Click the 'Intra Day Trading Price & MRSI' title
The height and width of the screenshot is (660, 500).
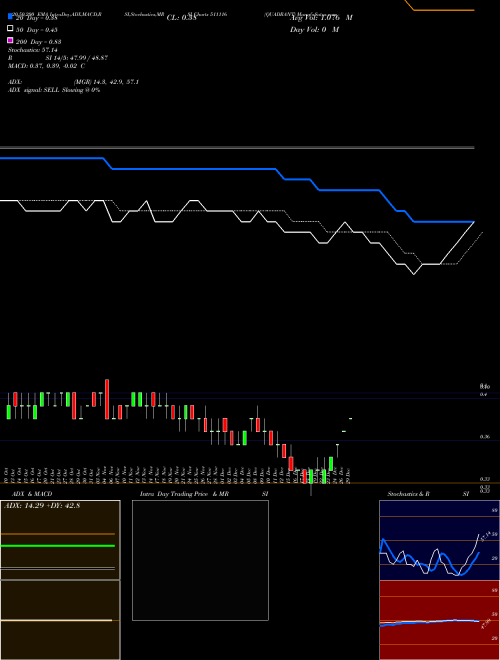coord(204,494)
